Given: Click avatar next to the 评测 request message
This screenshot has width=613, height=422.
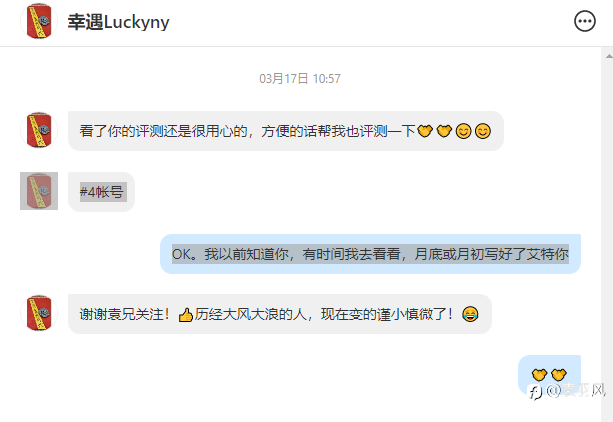Looking at the screenshot, I should coord(39,130).
